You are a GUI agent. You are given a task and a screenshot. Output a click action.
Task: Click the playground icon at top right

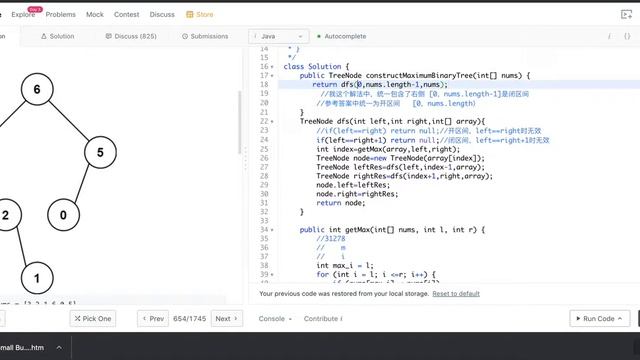pos(626,15)
